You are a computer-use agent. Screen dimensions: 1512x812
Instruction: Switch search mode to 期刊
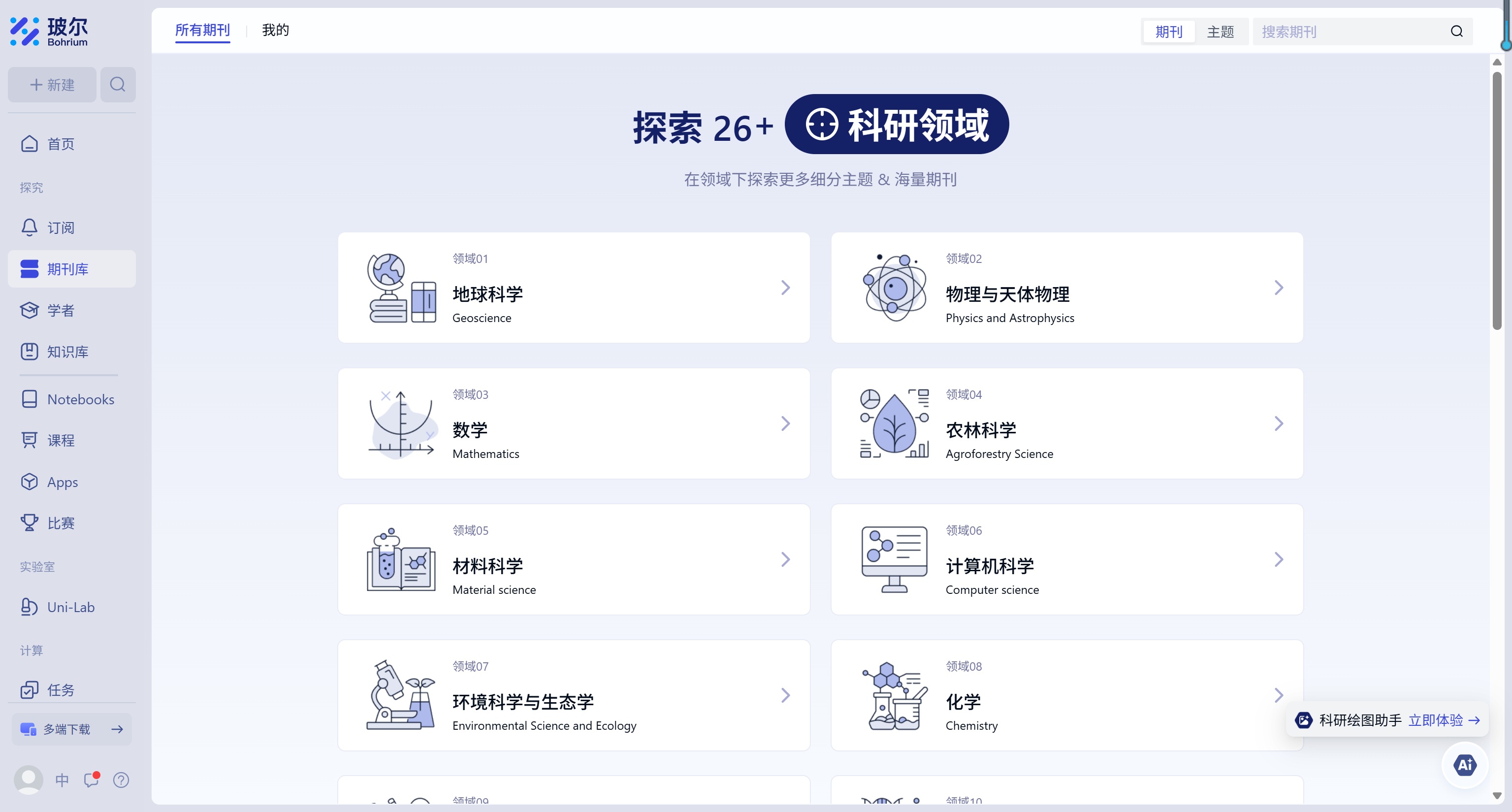point(1169,32)
